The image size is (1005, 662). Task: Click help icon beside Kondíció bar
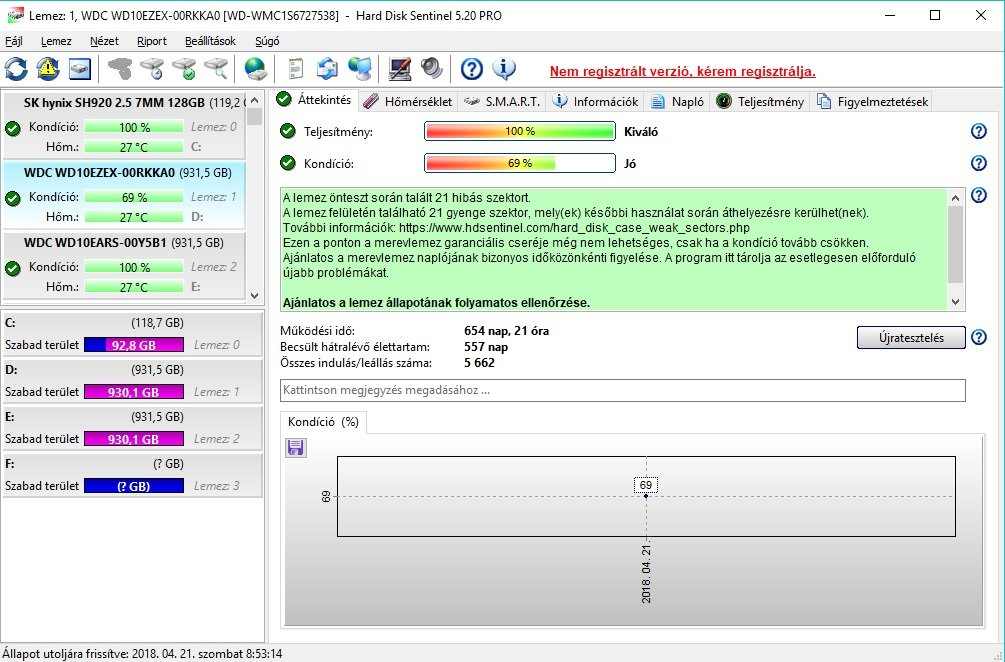(979, 163)
